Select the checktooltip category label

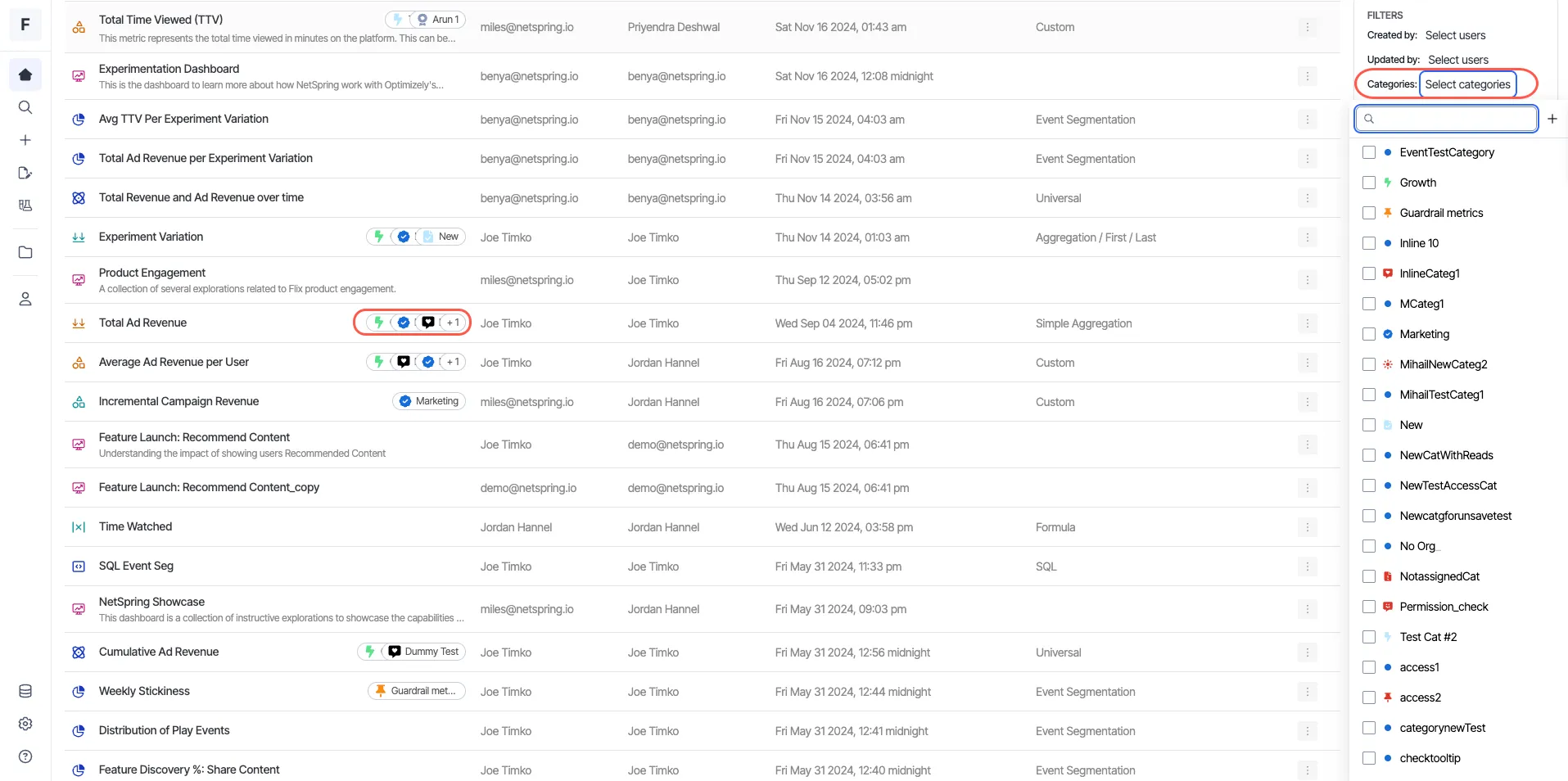pyautogui.click(x=1430, y=758)
